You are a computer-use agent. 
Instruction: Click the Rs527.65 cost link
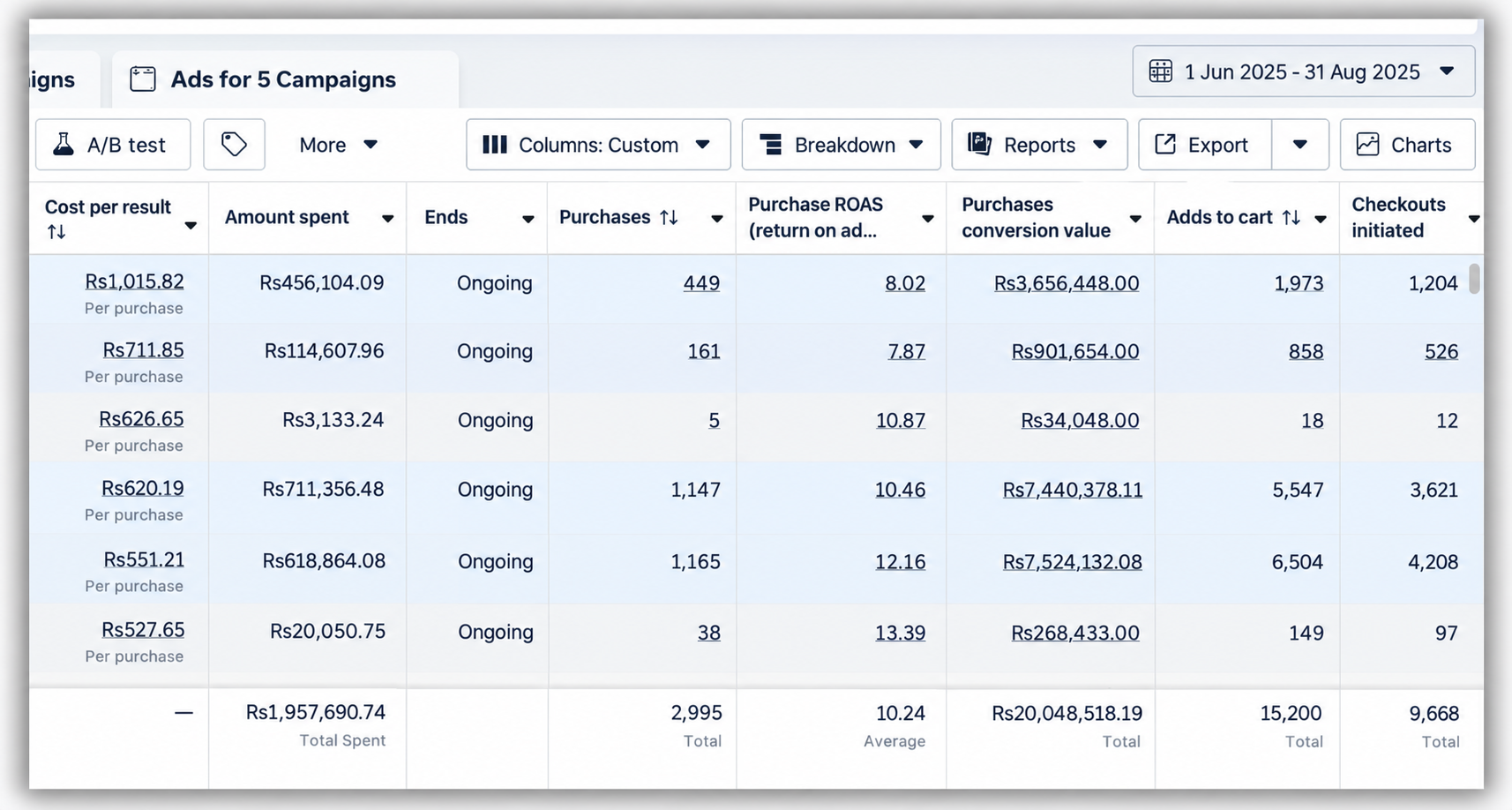(143, 630)
